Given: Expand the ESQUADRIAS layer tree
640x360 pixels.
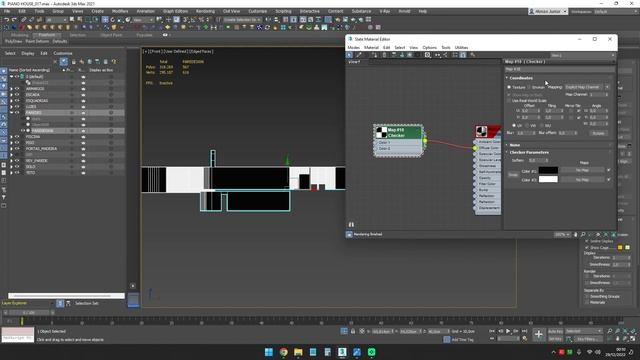Looking at the screenshot, I should pos(11,101).
